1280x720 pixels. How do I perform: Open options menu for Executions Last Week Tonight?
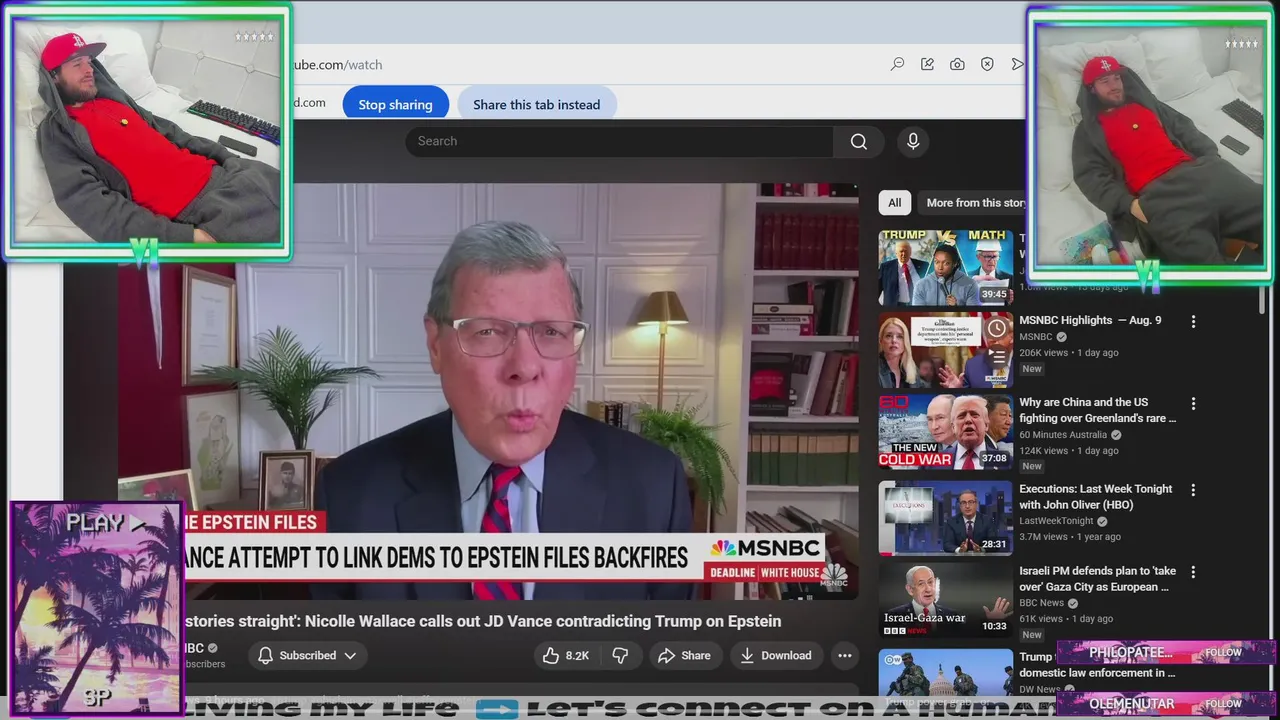(1193, 490)
